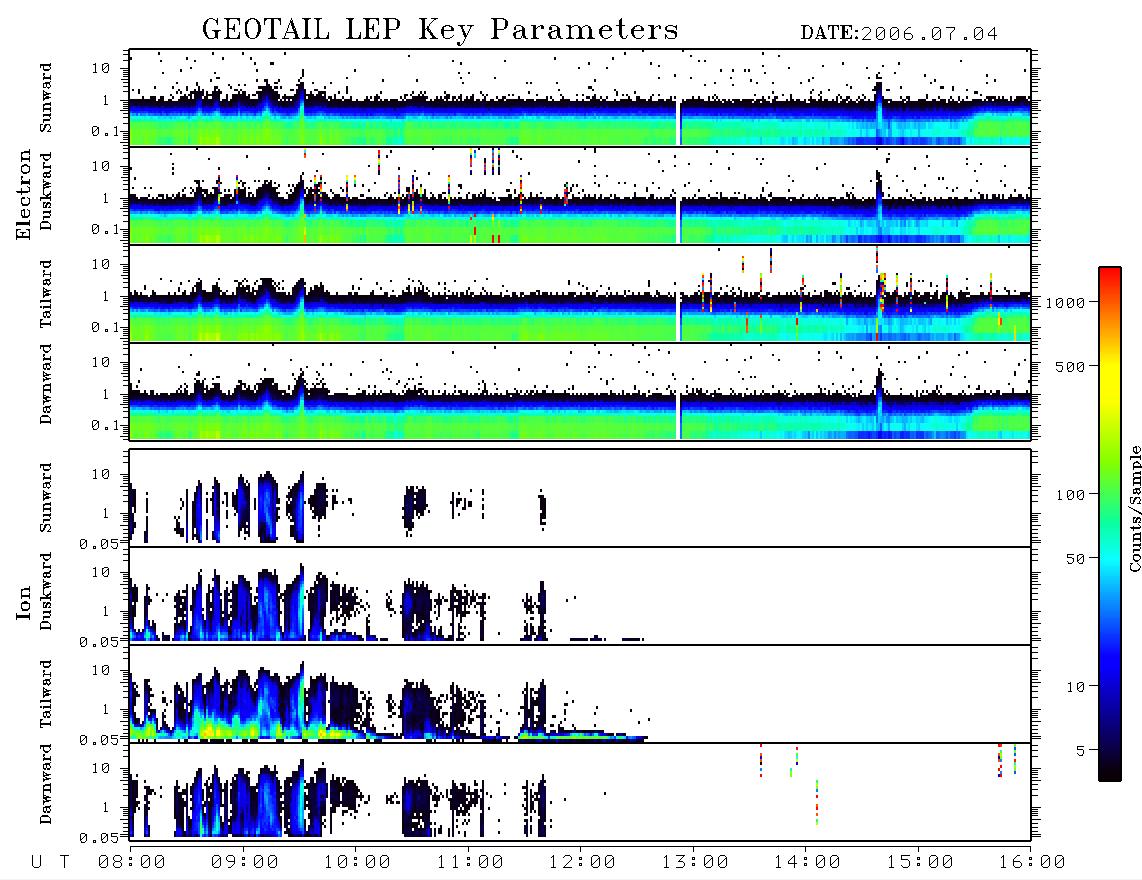Click the Electron "Dawnward" panel label

(x=46, y=384)
